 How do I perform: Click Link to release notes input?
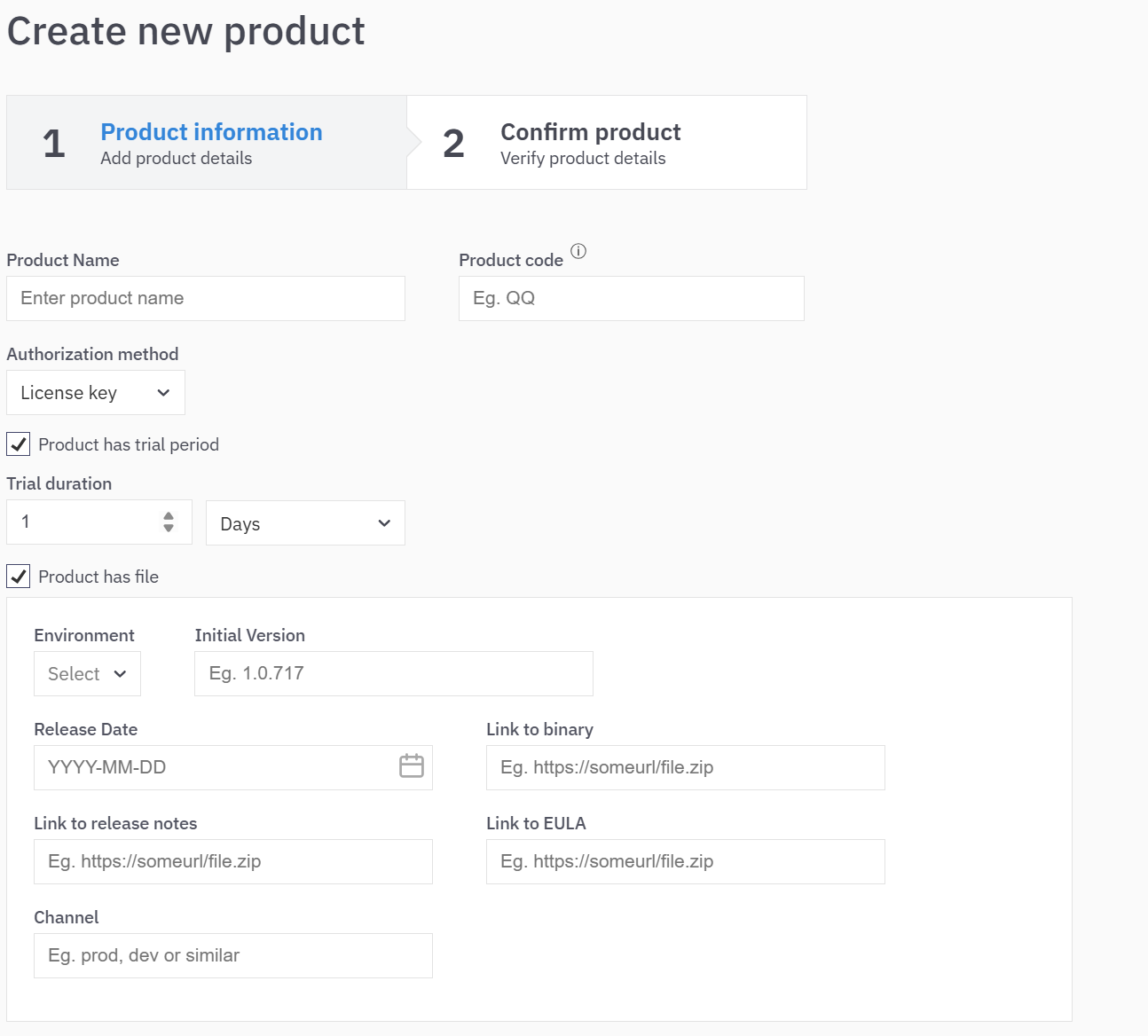tap(232, 862)
